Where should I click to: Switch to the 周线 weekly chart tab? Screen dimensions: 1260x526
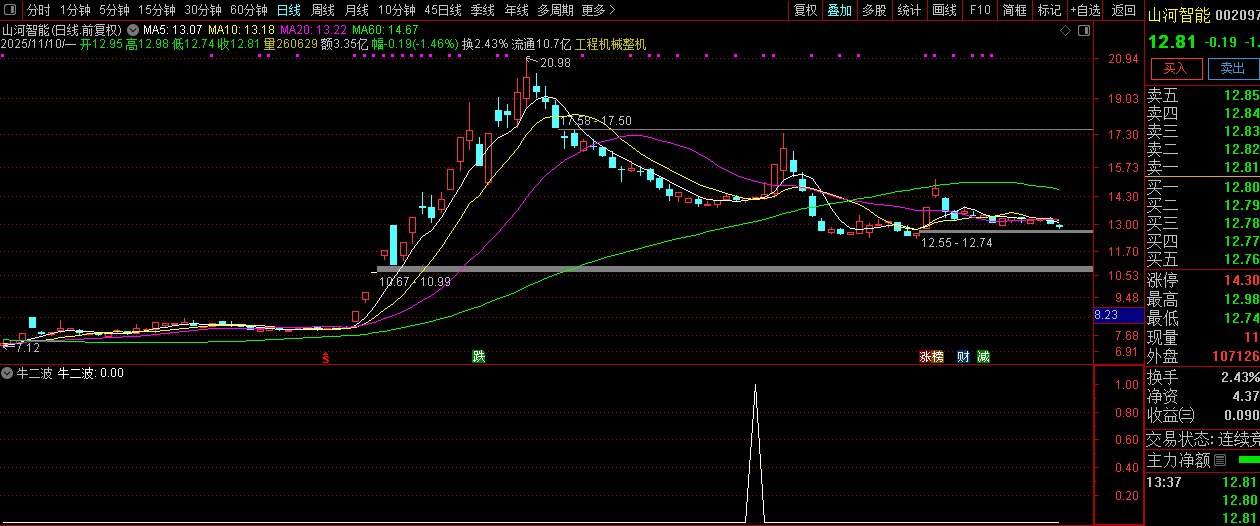click(322, 10)
